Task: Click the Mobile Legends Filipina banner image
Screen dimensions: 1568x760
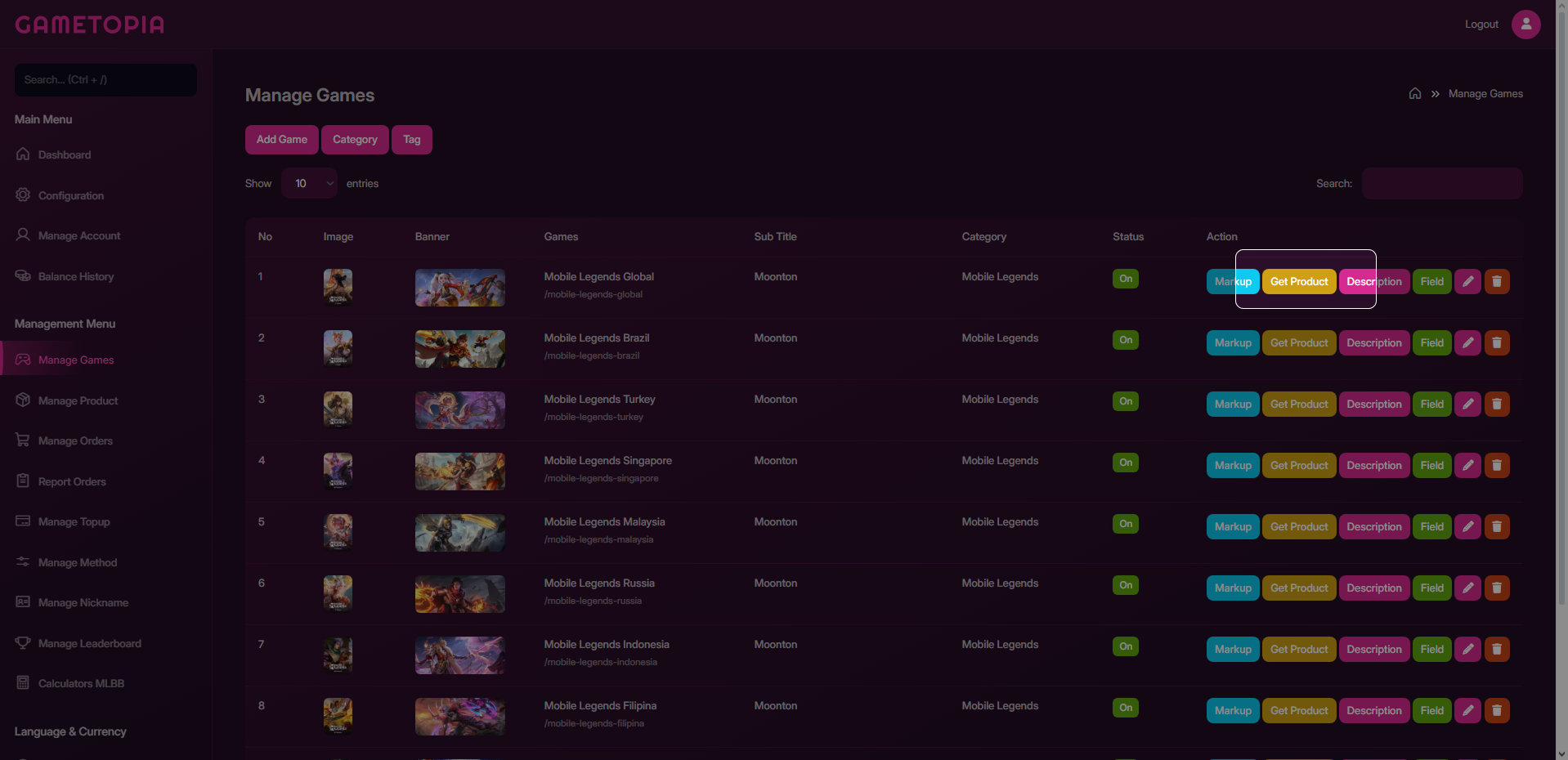Action: coord(460,717)
